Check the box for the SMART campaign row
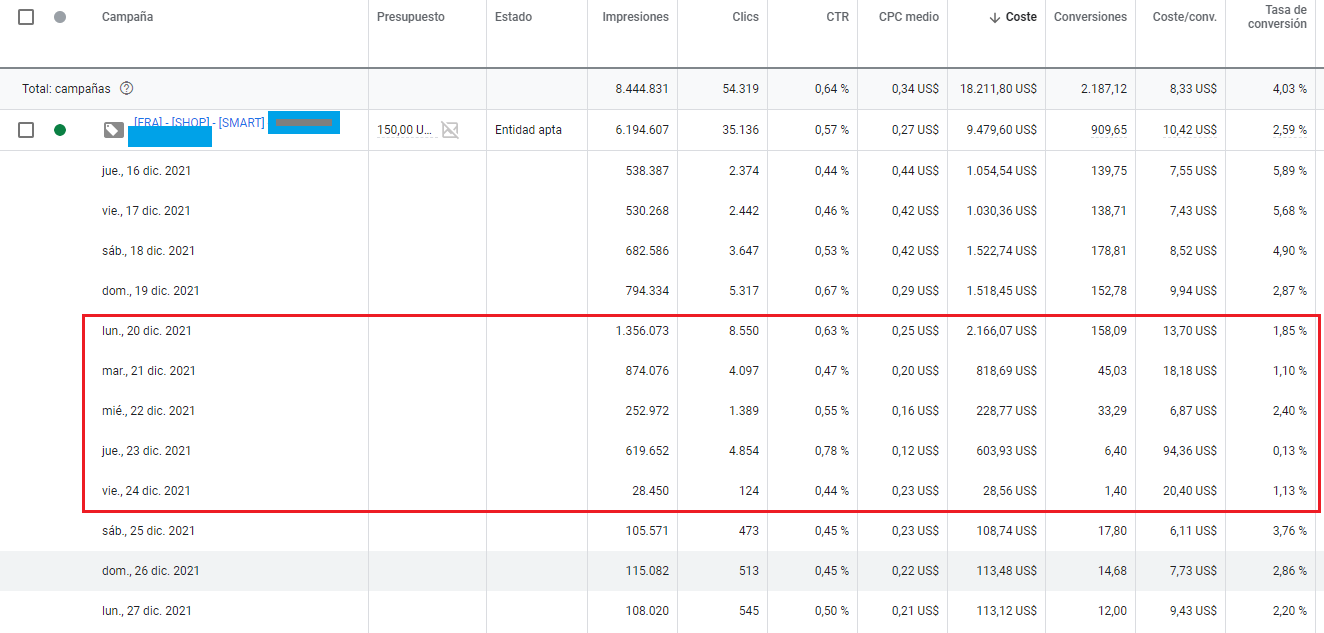Image resolution: width=1324 pixels, height=633 pixels. 26,130
